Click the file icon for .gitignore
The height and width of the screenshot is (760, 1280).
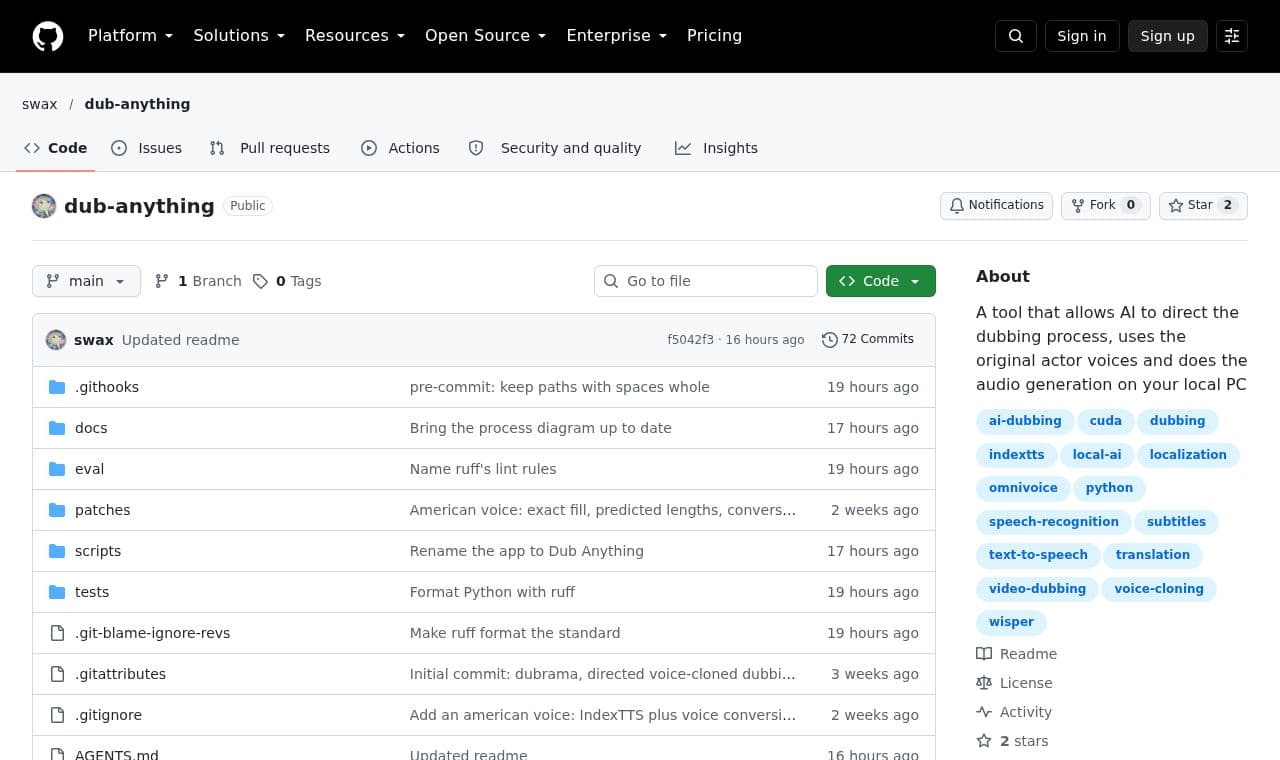click(57, 715)
